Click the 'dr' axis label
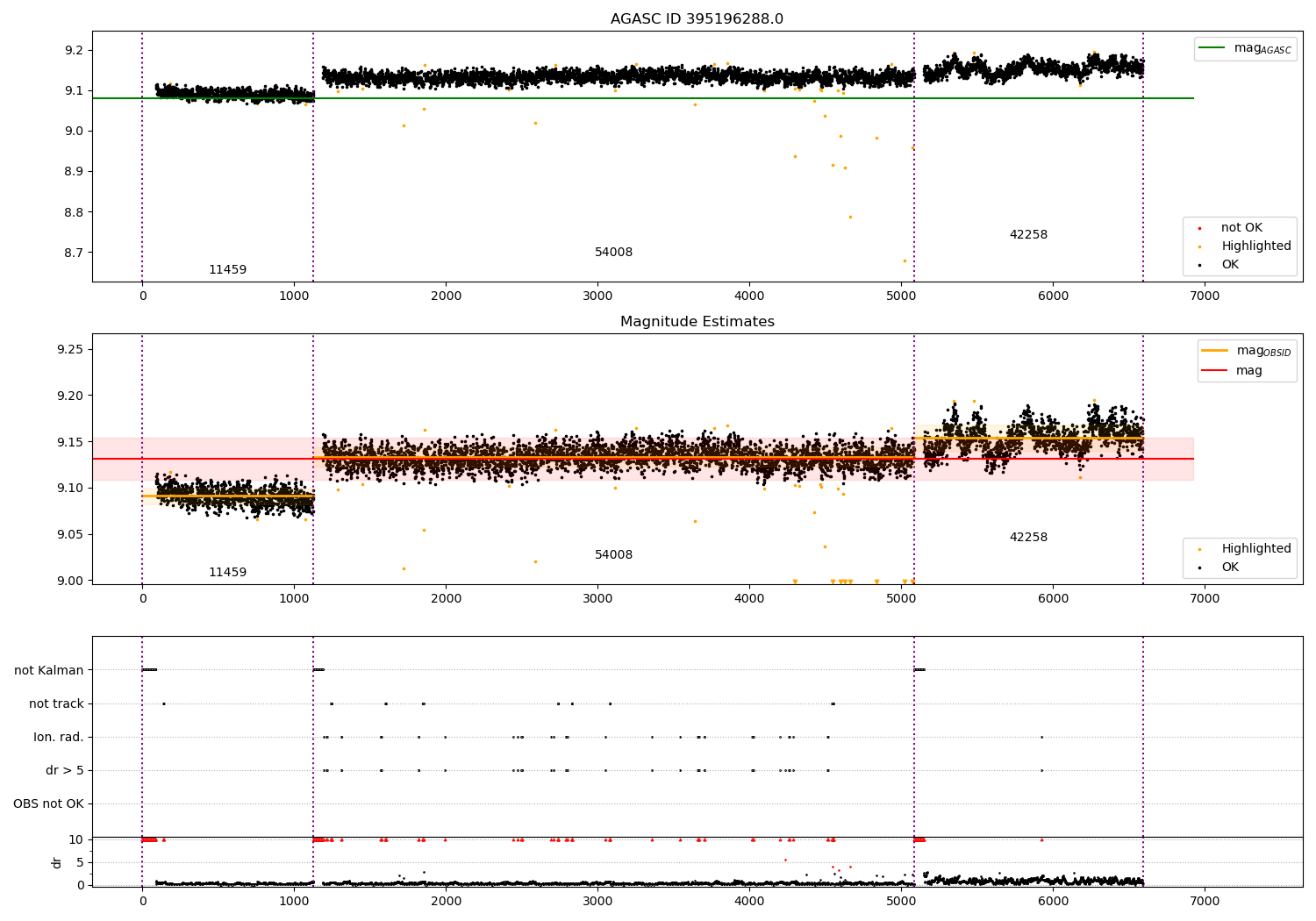Screen dimensions: 1316x921 tap(57, 862)
